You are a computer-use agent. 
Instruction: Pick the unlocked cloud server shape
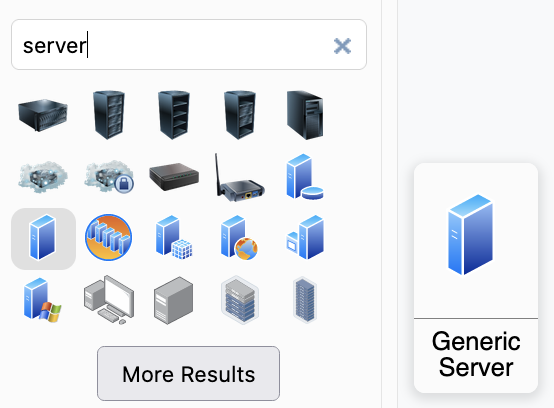(x=43, y=177)
